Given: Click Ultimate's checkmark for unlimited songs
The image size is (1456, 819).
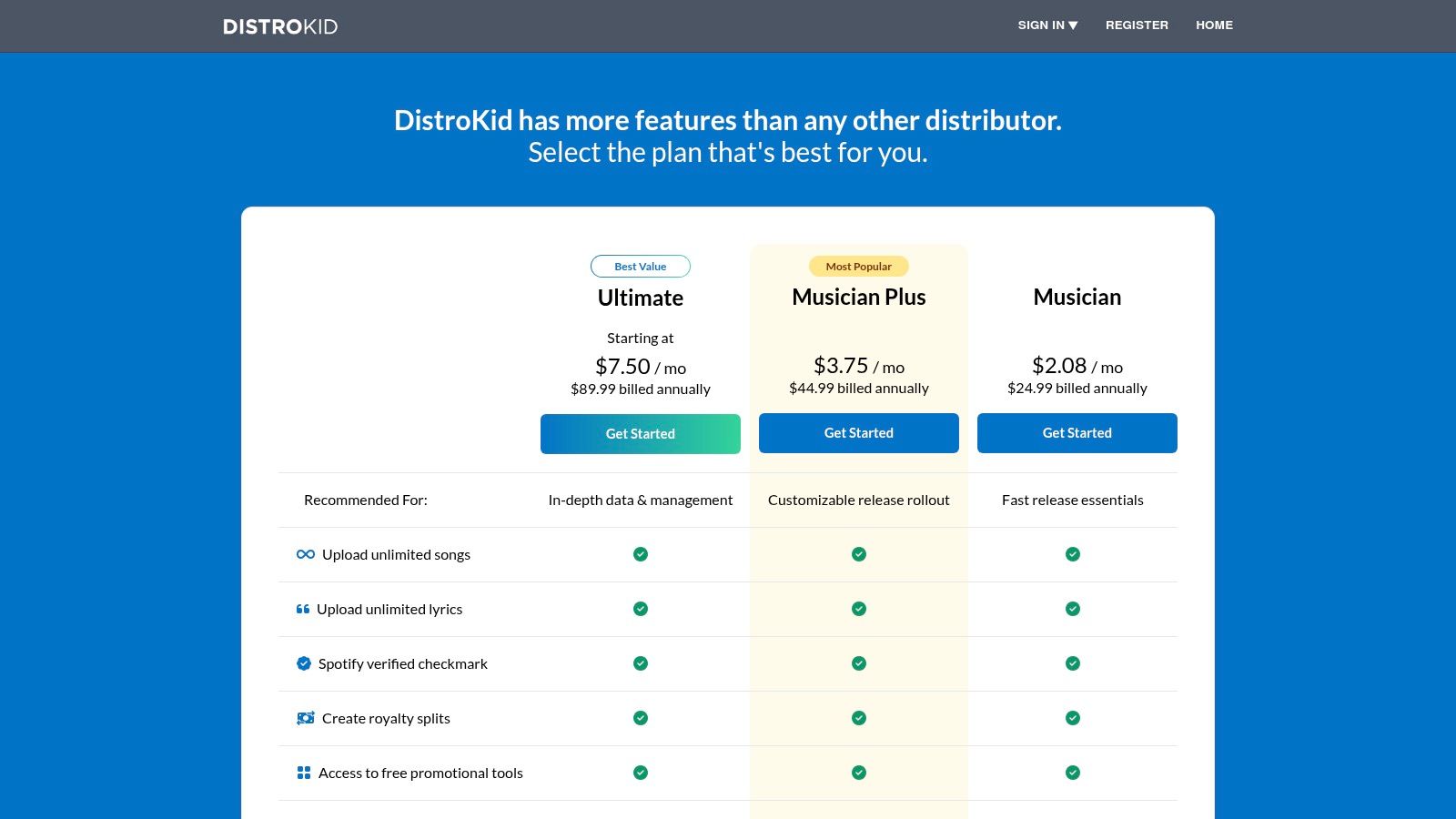Looking at the screenshot, I should pos(641,554).
